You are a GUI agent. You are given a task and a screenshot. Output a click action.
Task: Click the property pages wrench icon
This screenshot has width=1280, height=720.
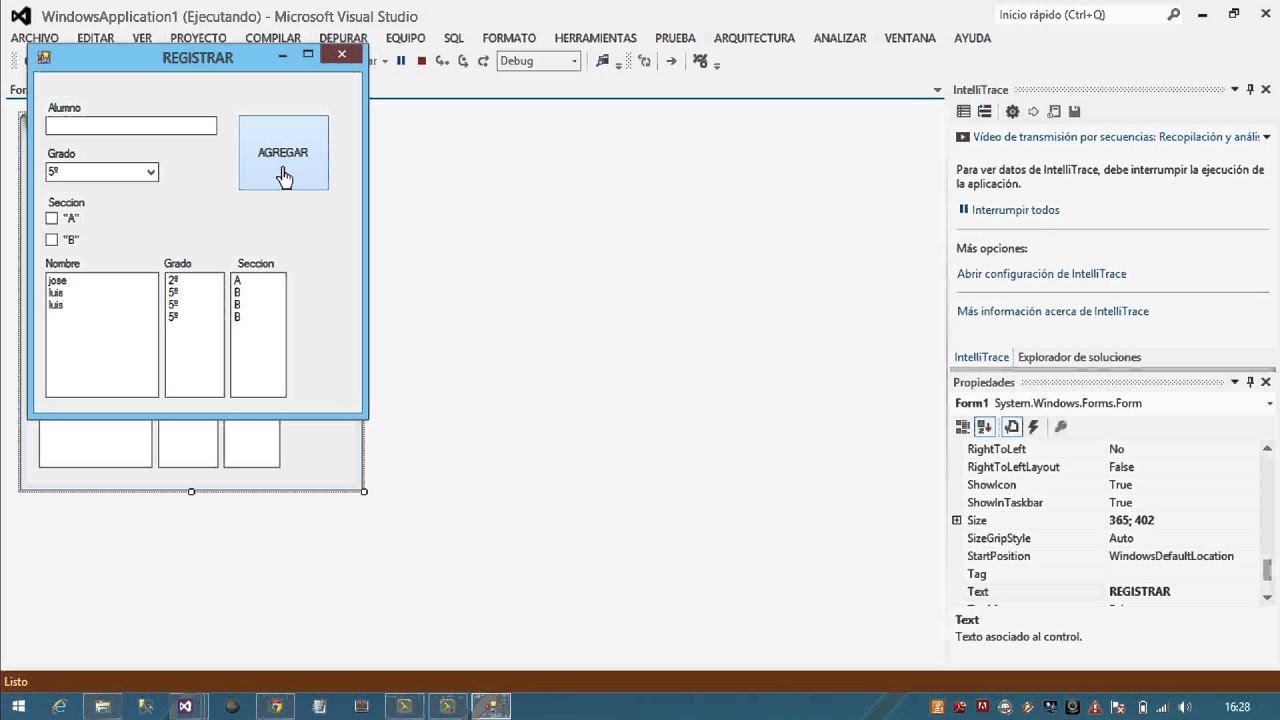(1061, 427)
